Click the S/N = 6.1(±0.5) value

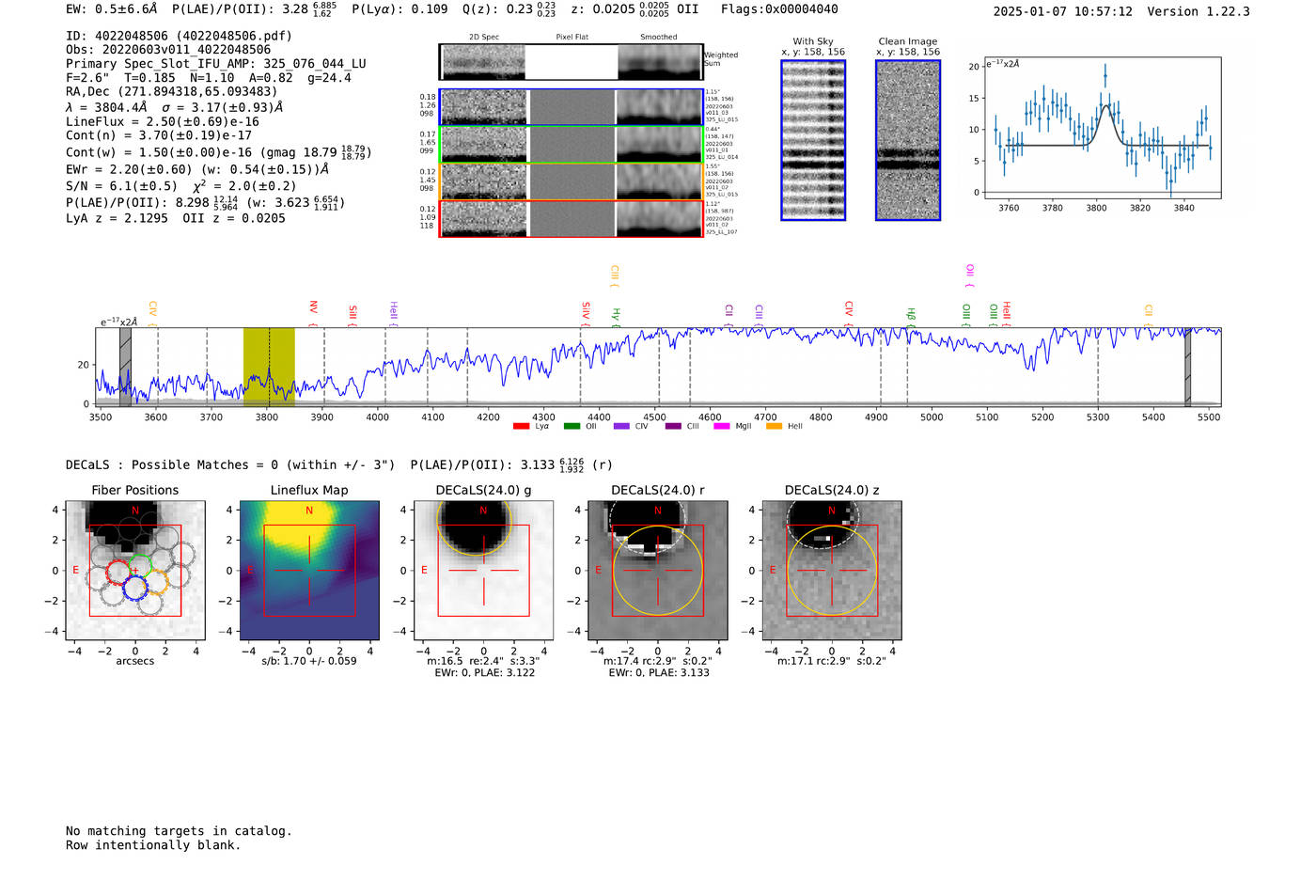[121, 185]
